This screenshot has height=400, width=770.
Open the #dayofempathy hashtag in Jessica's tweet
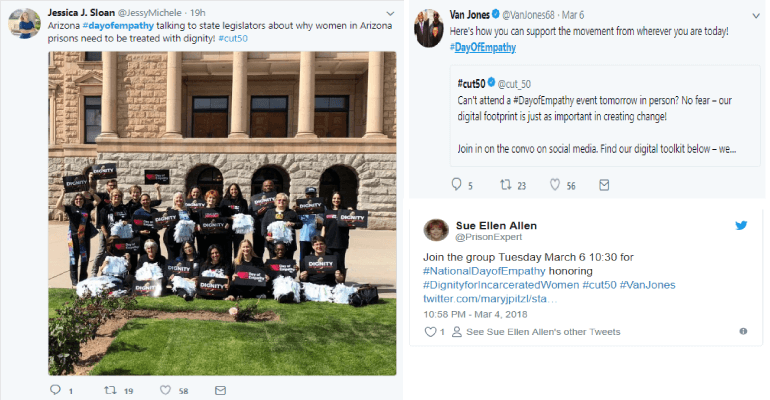pyautogui.click(x=118, y=26)
